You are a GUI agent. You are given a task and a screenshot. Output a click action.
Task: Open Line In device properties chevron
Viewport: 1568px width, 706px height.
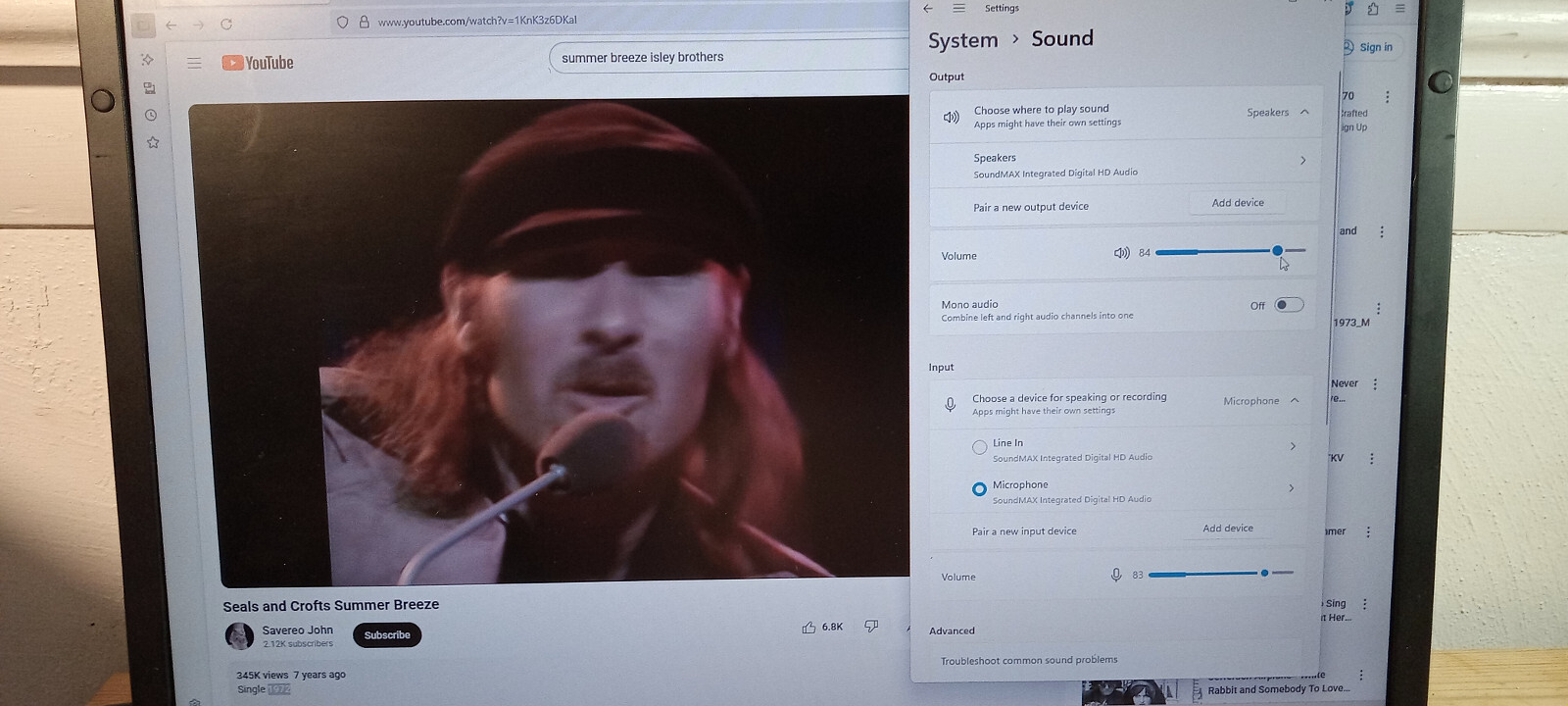point(1293,446)
